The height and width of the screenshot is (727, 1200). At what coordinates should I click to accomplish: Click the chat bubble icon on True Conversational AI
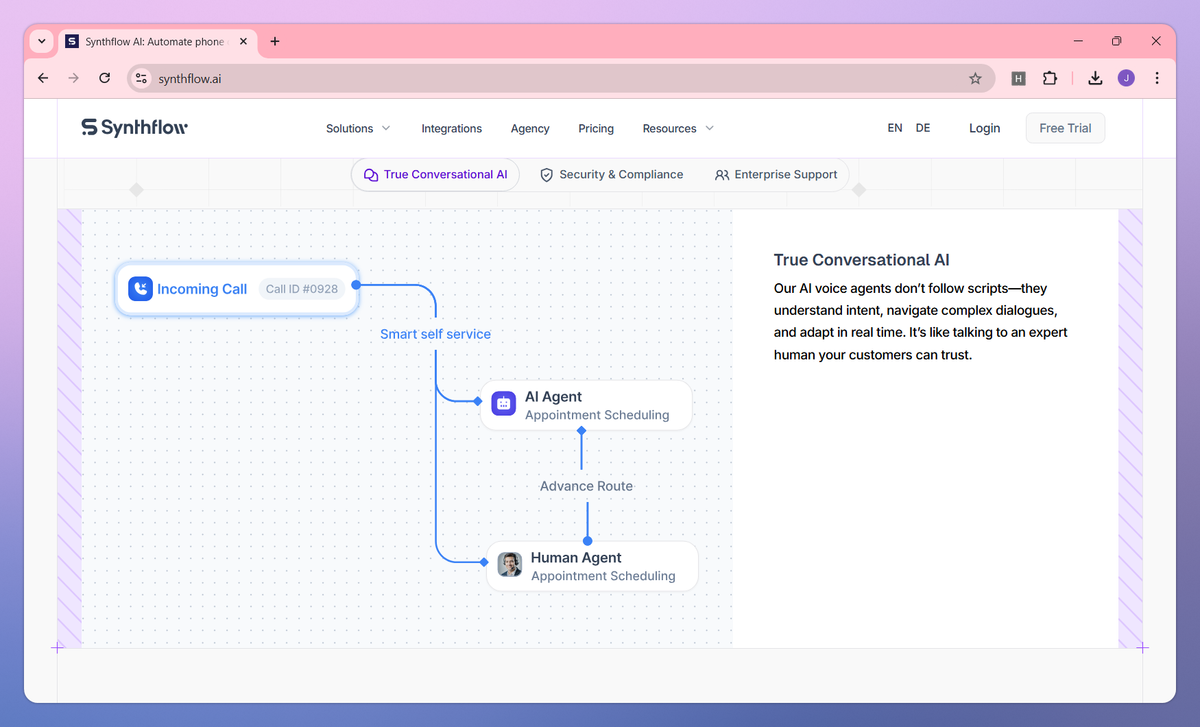370,174
